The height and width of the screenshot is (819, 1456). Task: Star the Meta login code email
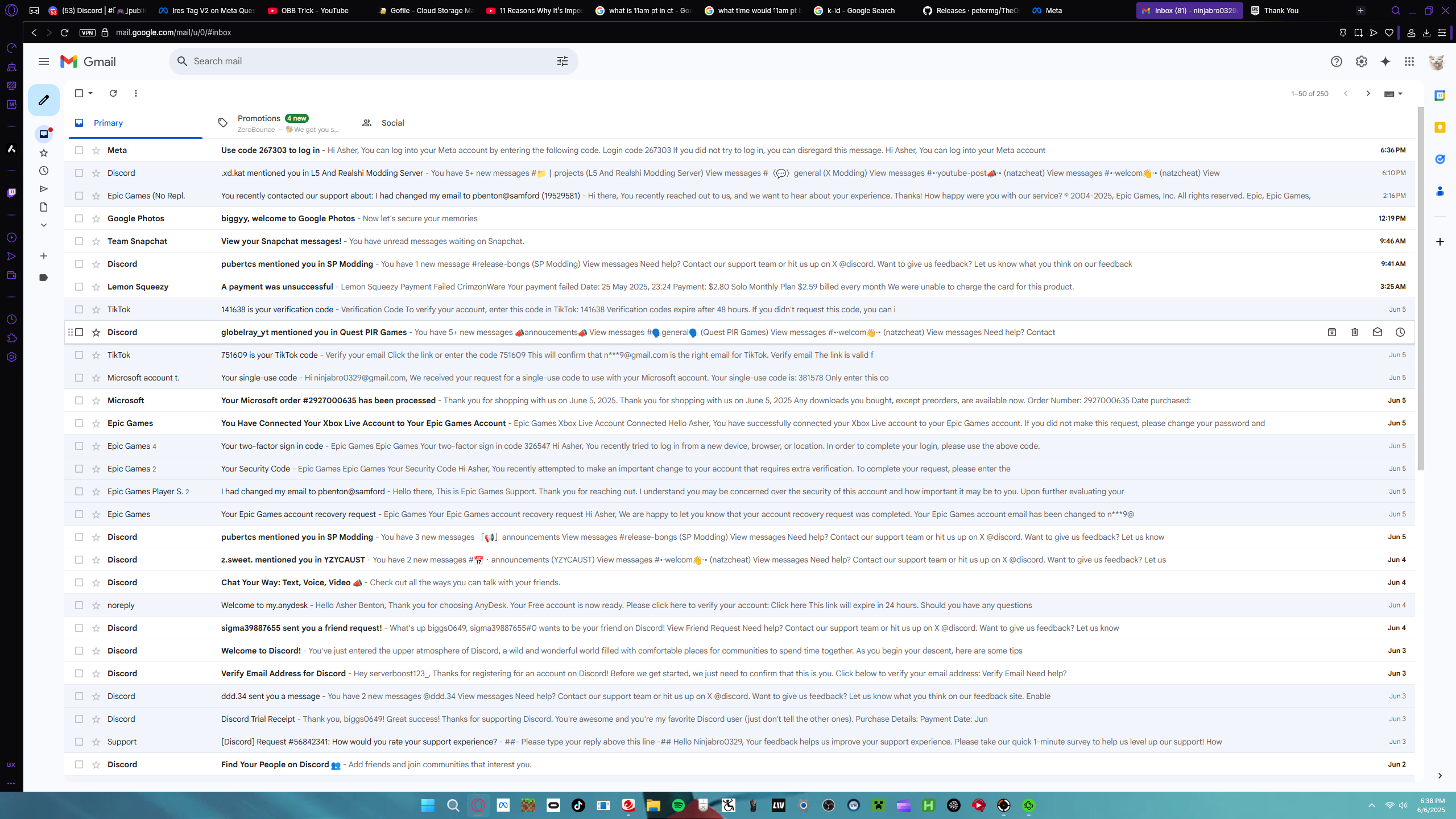(x=96, y=150)
